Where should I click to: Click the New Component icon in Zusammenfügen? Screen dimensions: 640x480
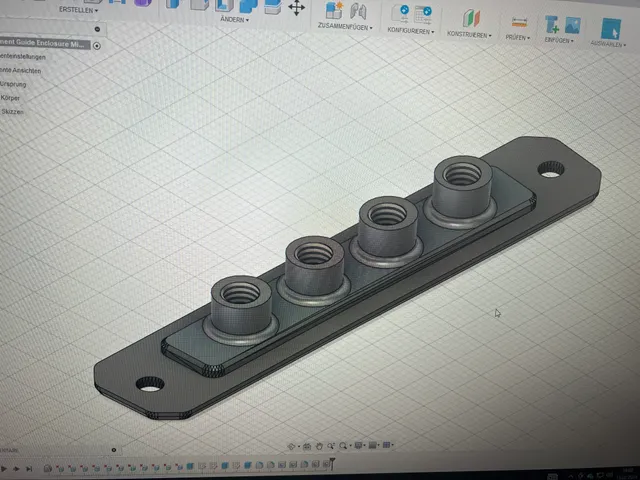point(334,11)
